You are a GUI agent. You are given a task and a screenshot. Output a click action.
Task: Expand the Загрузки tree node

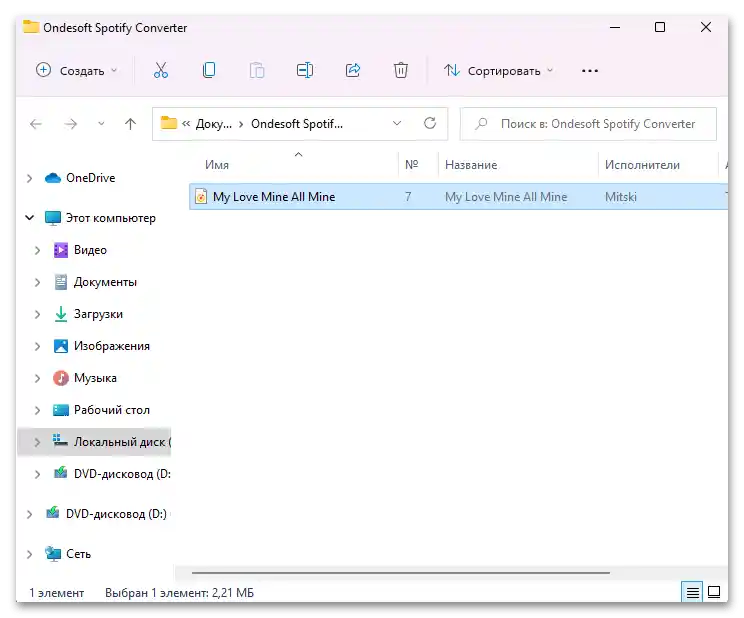coord(37,314)
